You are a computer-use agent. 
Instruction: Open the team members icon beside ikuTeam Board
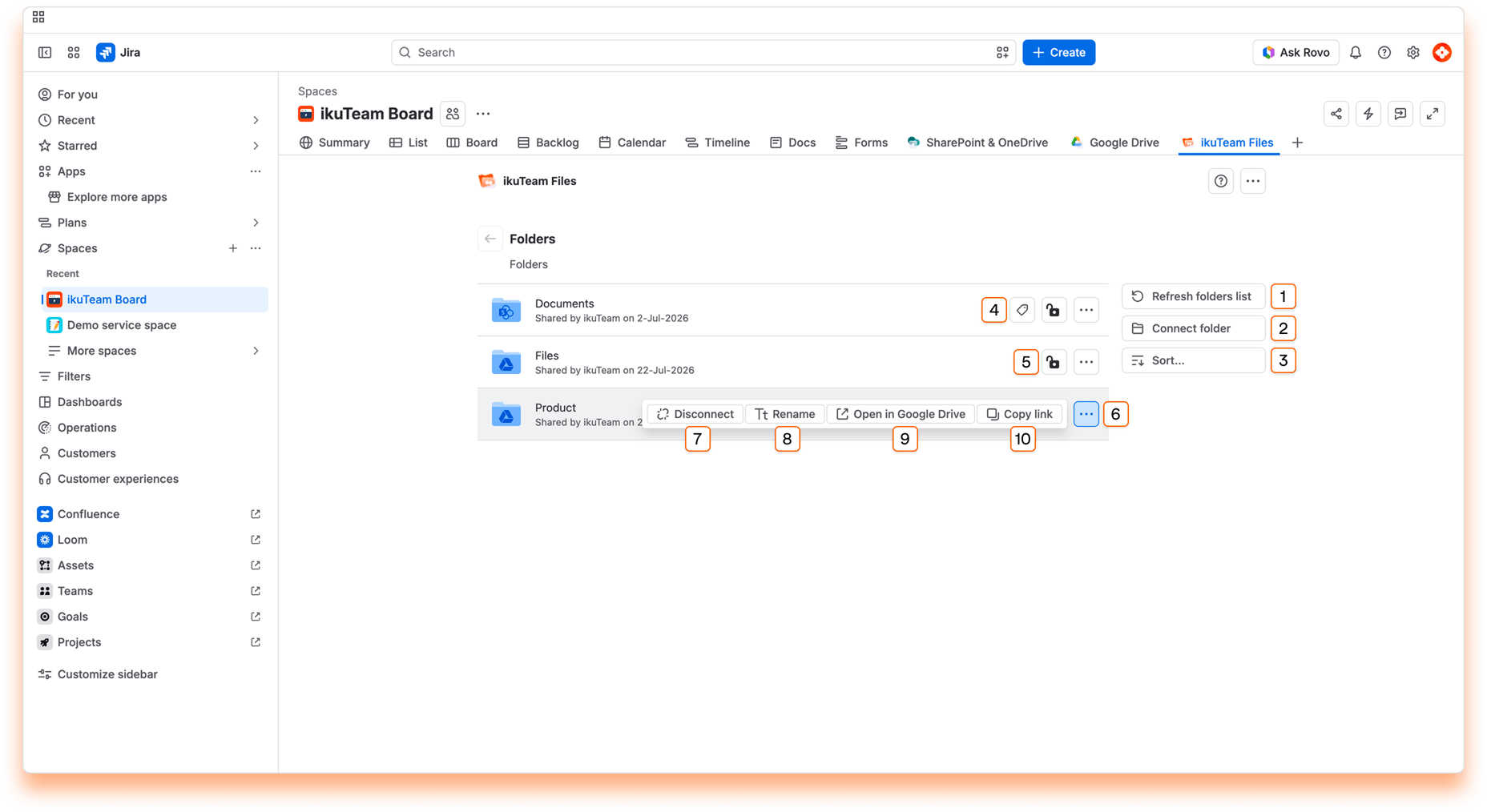[453, 114]
